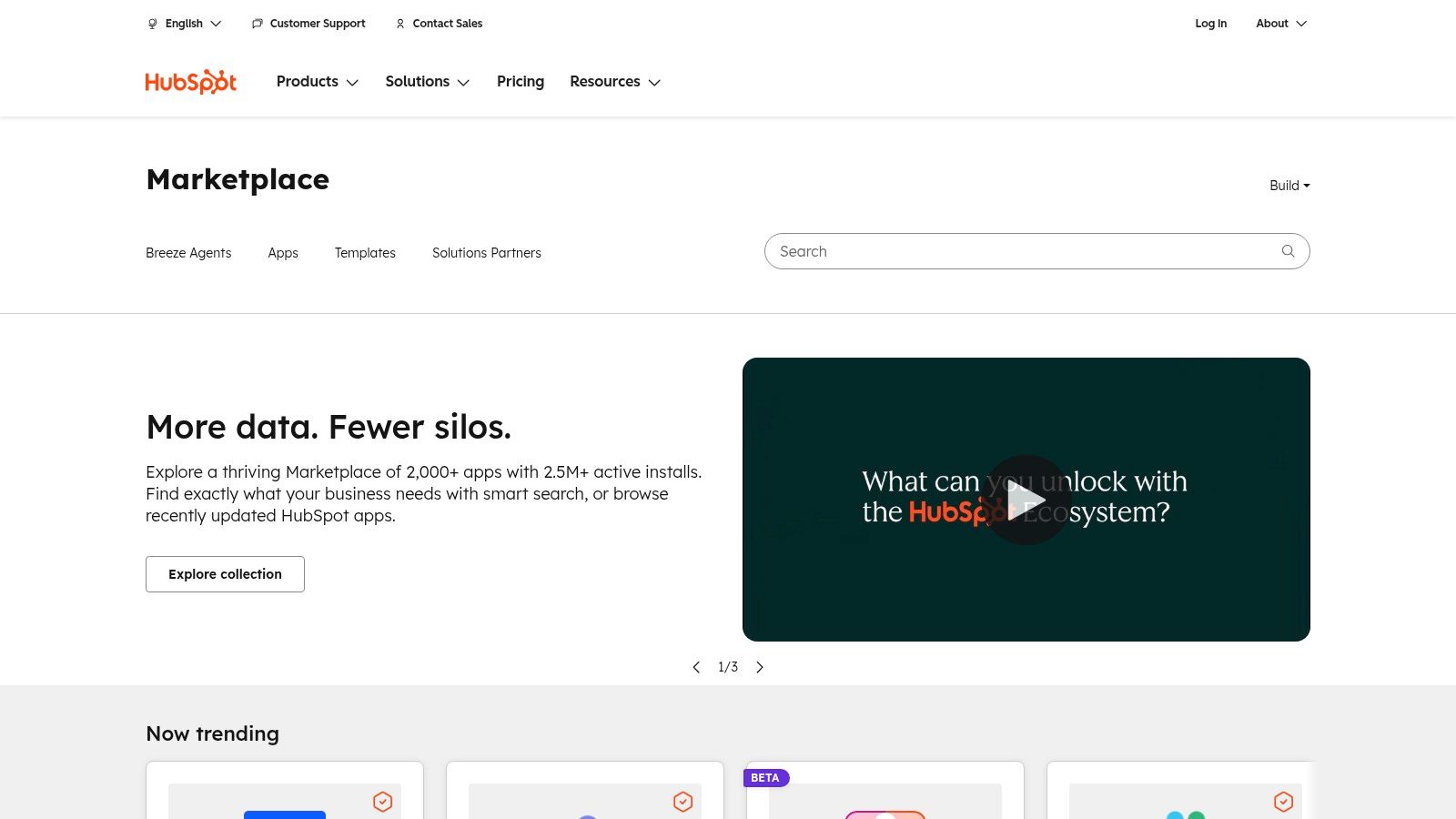This screenshot has width=1456, height=819.
Task: Click the certified badge on the rightmost trending card
Action: (x=1283, y=802)
